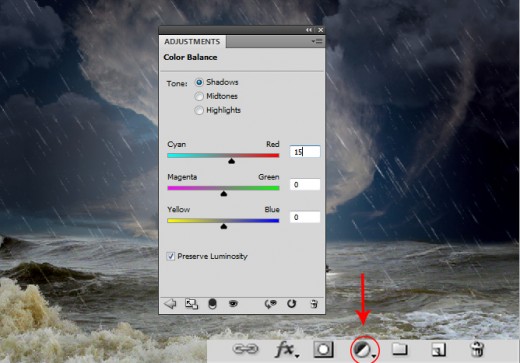Viewport: 520px width, 363px height.
Task: Add layer mask icon
Action: pyautogui.click(x=323, y=349)
